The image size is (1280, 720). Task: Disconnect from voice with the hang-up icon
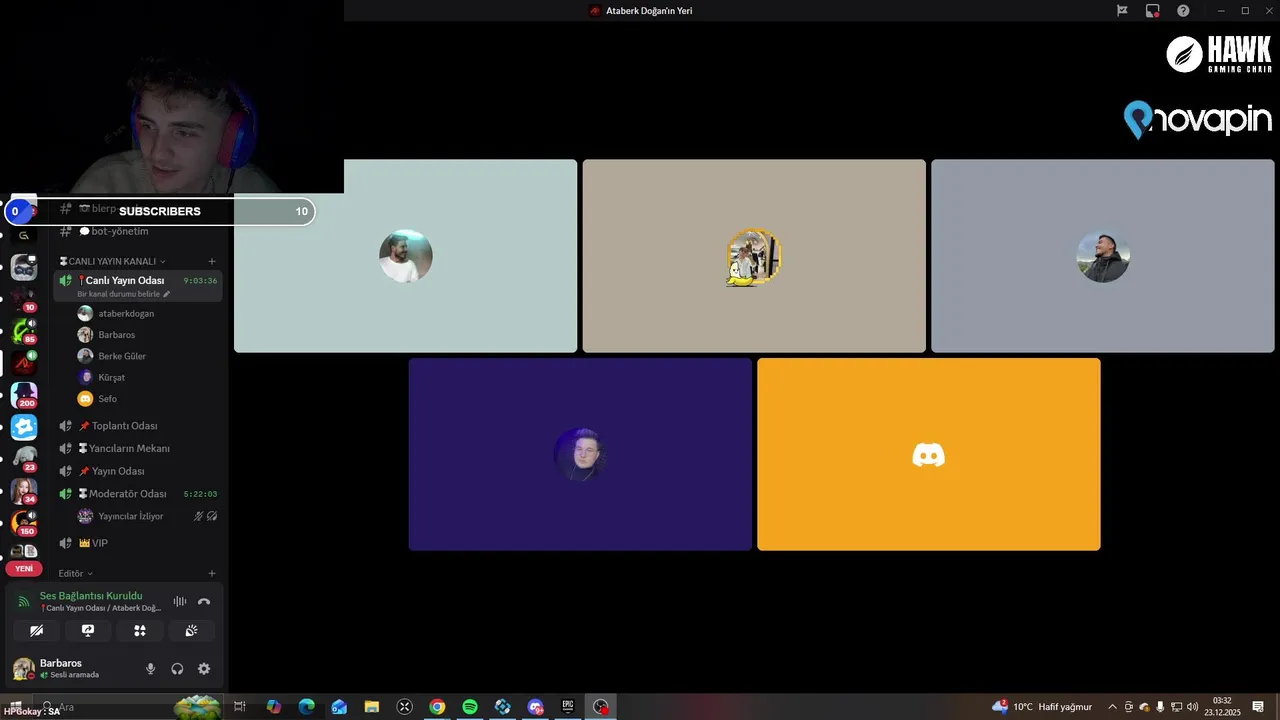tap(204, 601)
